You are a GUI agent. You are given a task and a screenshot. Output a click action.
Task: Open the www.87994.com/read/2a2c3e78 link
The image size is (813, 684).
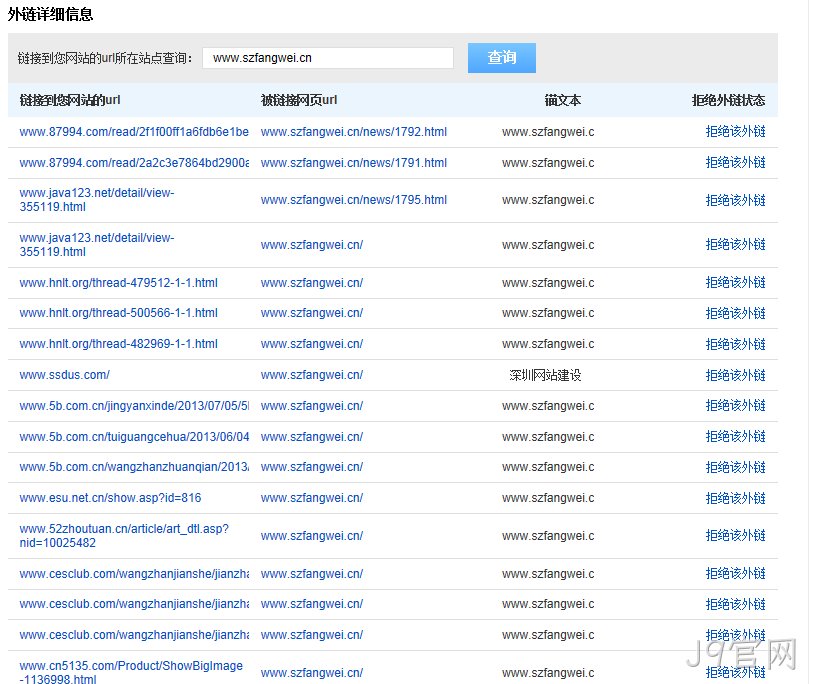(134, 163)
